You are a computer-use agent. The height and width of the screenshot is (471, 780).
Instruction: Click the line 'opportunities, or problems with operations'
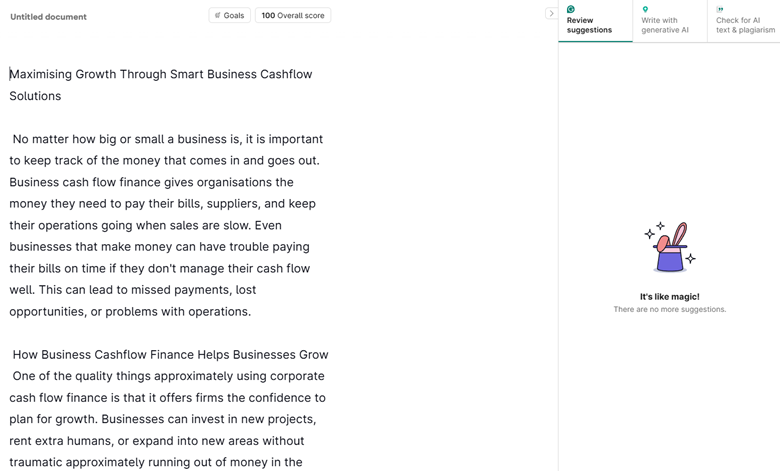point(130,311)
